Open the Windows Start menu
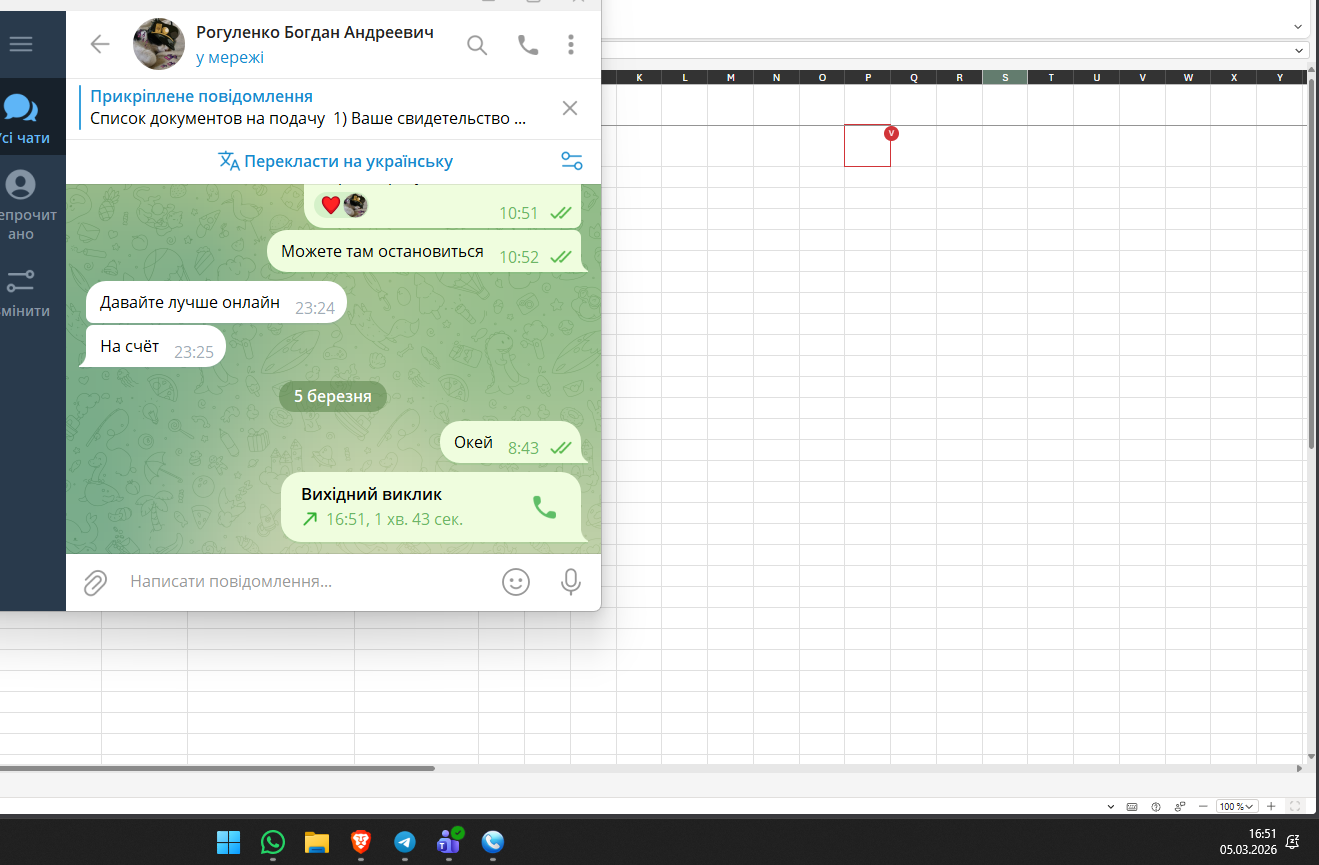 [229, 842]
